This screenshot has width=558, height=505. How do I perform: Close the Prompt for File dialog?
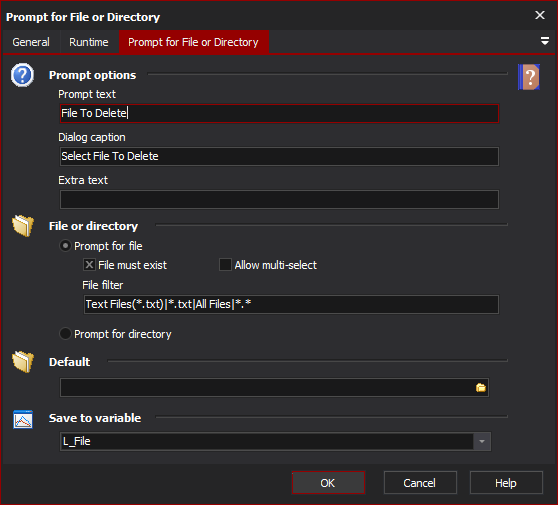pos(540,15)
